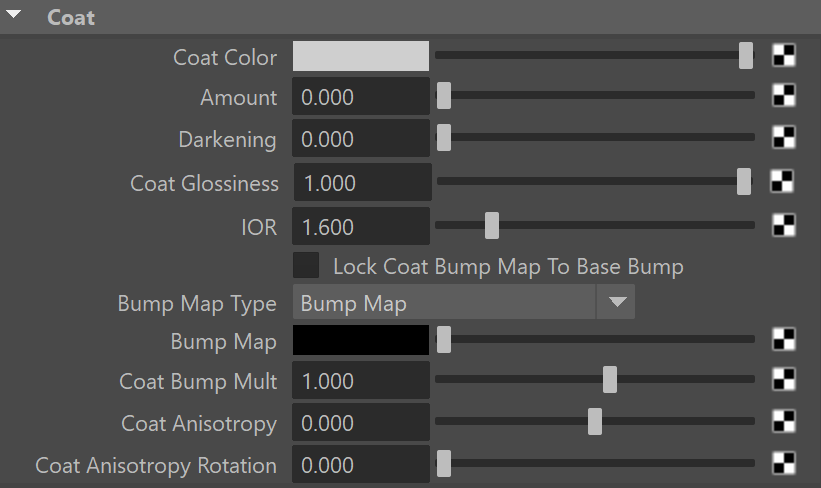Enable Lock Coat Bump Map To Base Bump

[x=306, y=265]
